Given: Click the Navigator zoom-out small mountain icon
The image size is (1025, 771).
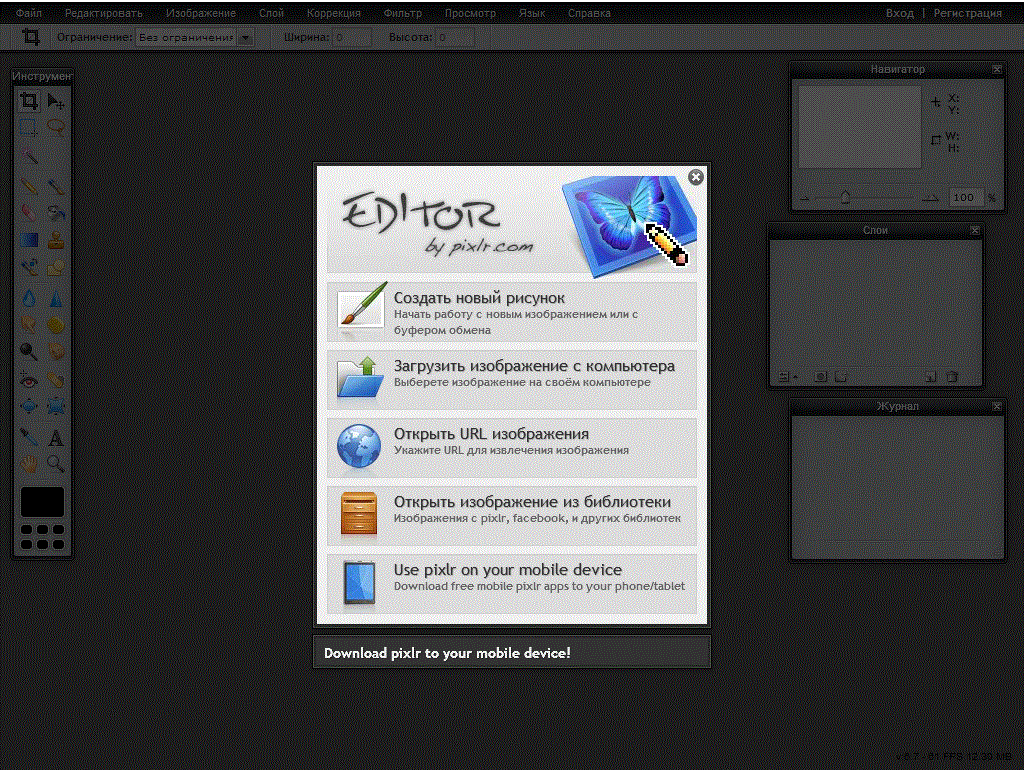Looking at the screenshot, I should [804, 197].
